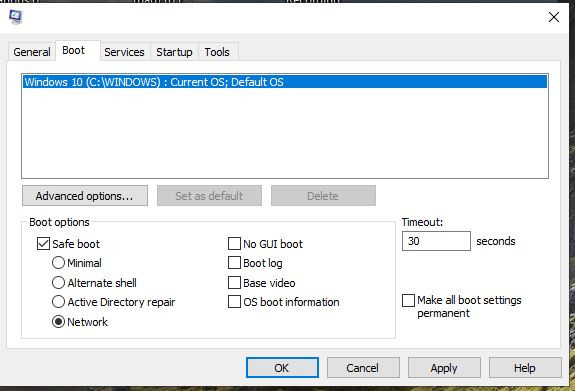Enable No GUI boot
This screenshot has height=391, width=575.
click(234, 244)
